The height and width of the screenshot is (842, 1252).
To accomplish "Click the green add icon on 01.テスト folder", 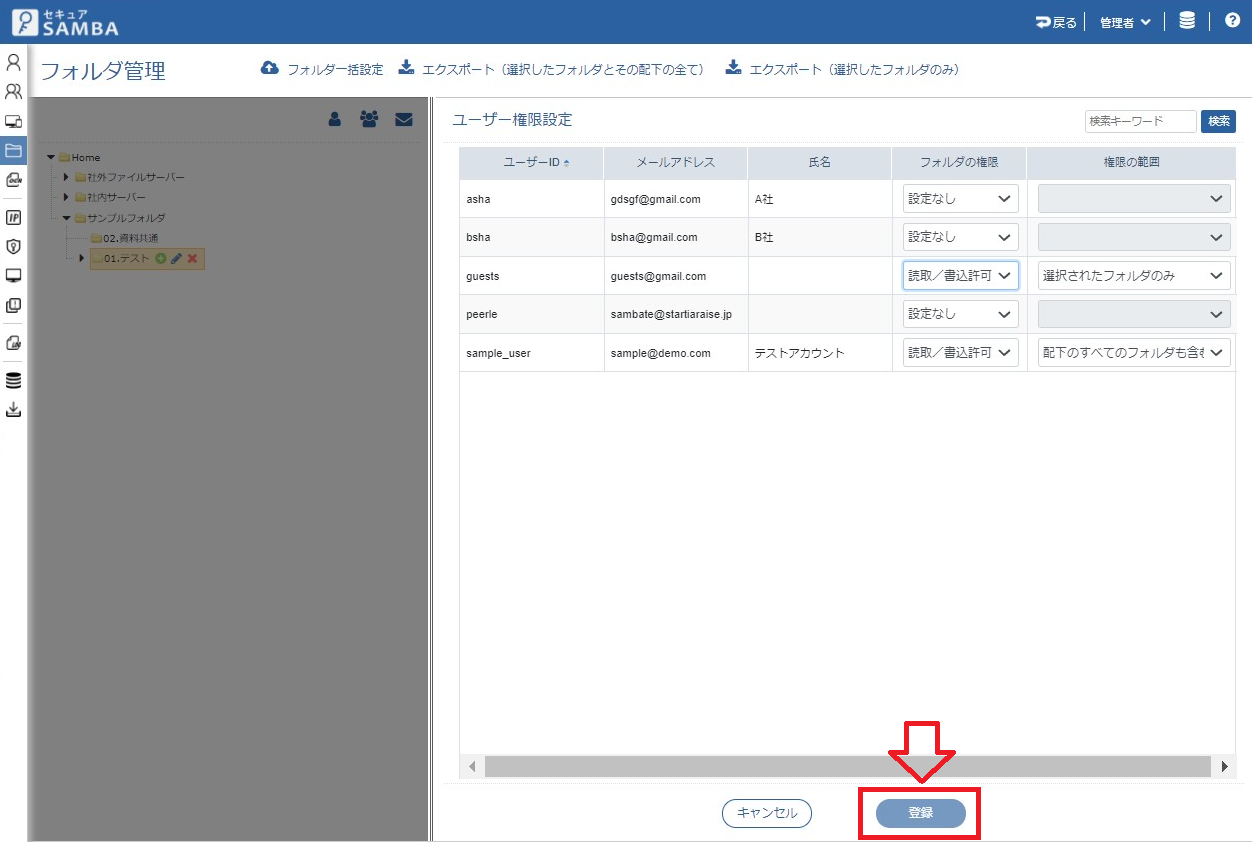I will pyautogui.click(x=160, y=258).
